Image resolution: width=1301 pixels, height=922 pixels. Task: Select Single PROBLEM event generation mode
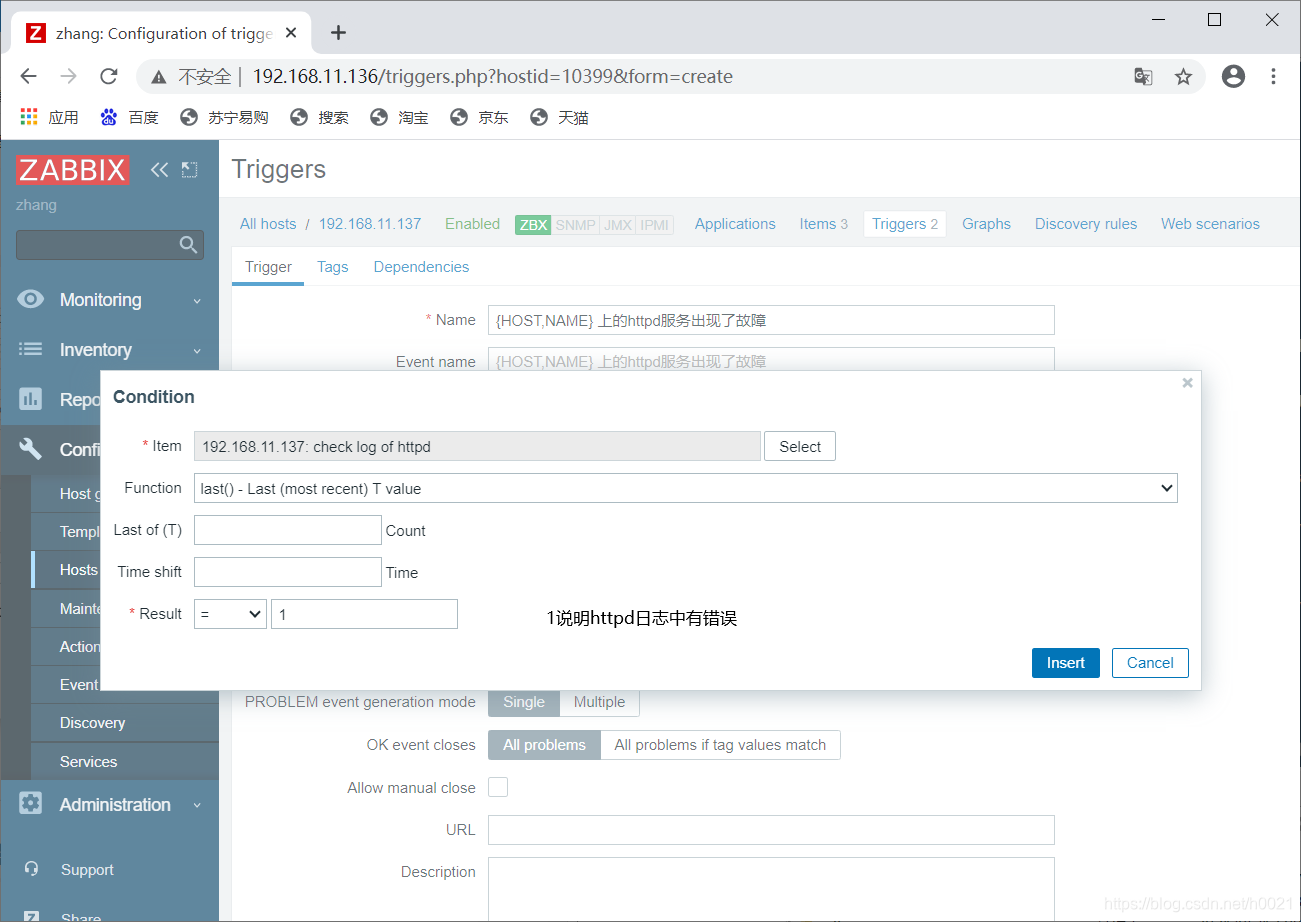[x=524, y=702]
